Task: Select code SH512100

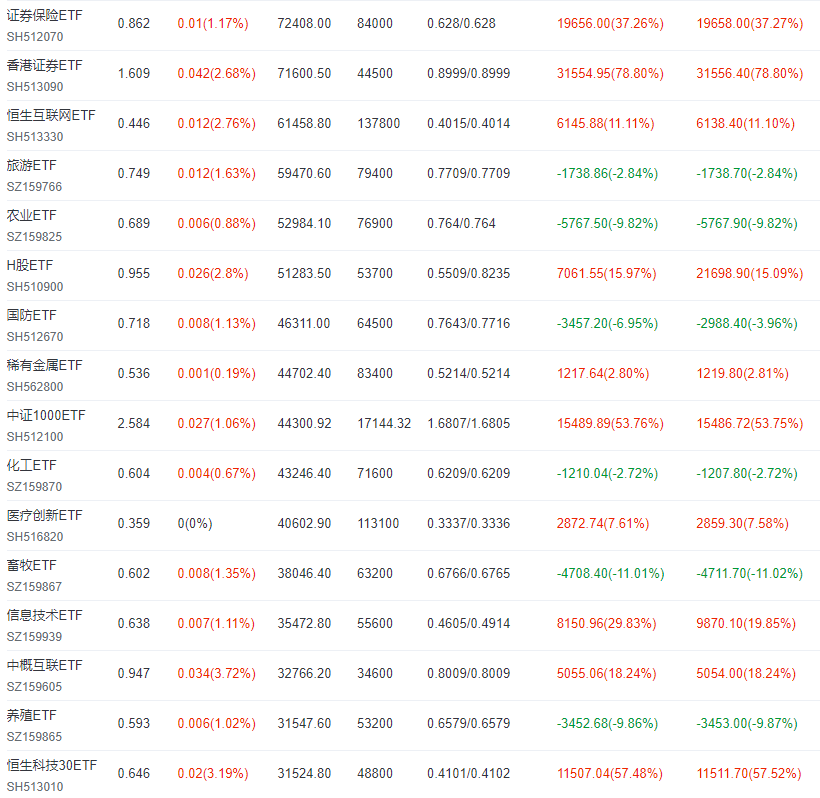Action: tap(35, 437)
